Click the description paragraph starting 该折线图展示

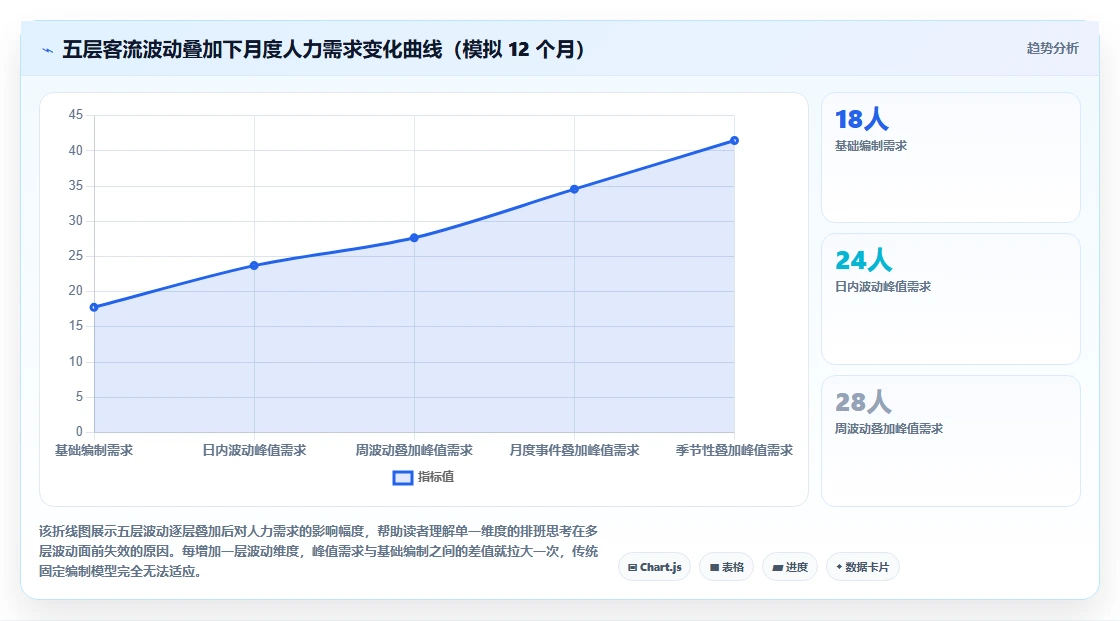coord(319,551)
